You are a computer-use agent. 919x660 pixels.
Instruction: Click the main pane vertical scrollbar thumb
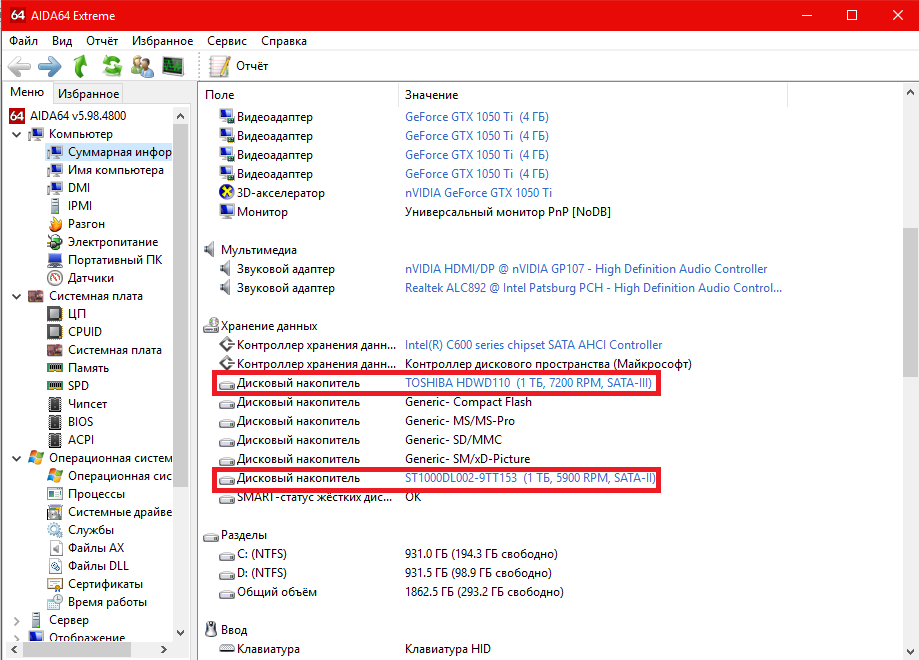click(910, 302)
